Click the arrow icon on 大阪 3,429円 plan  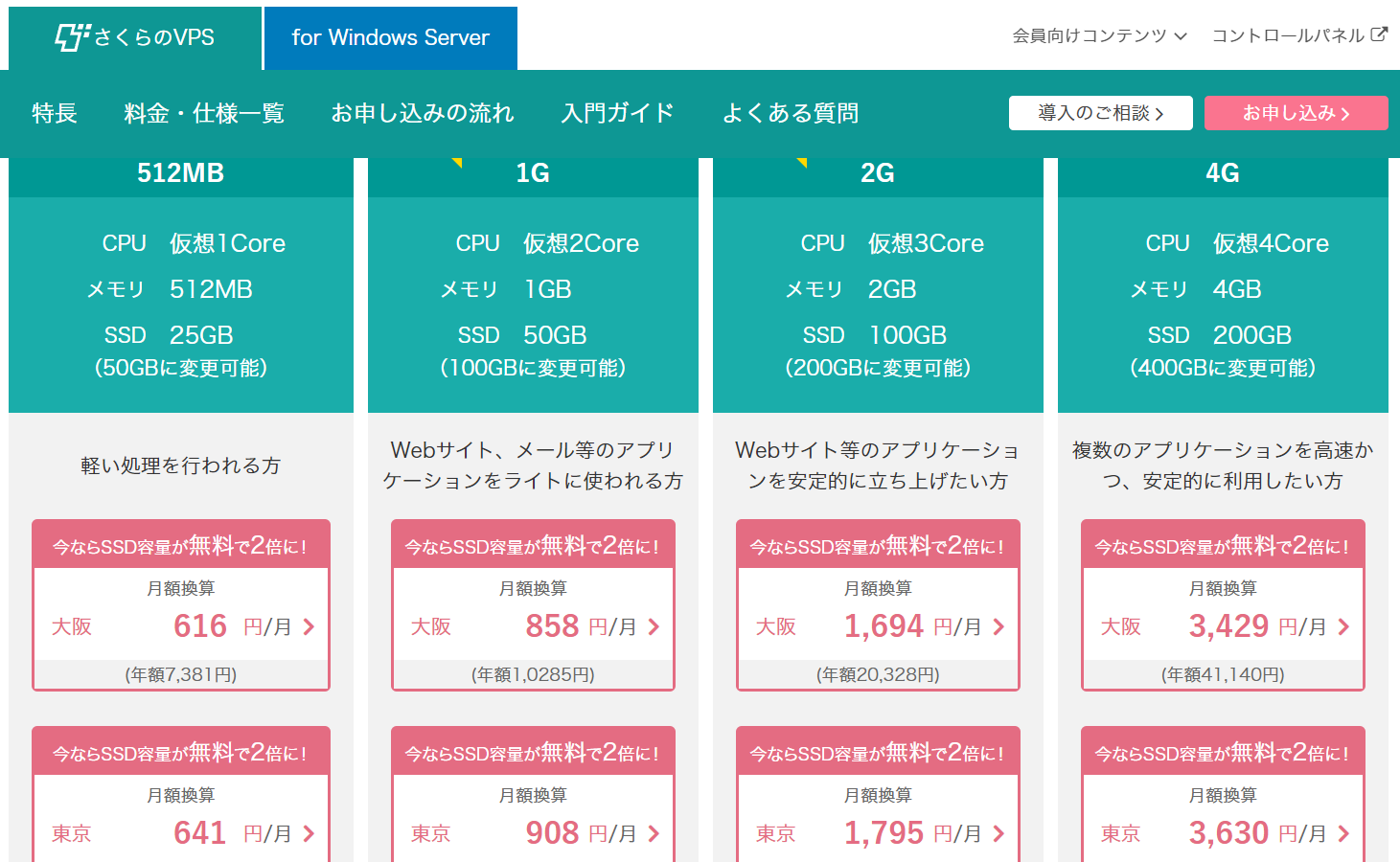(x=1343, y=626)
